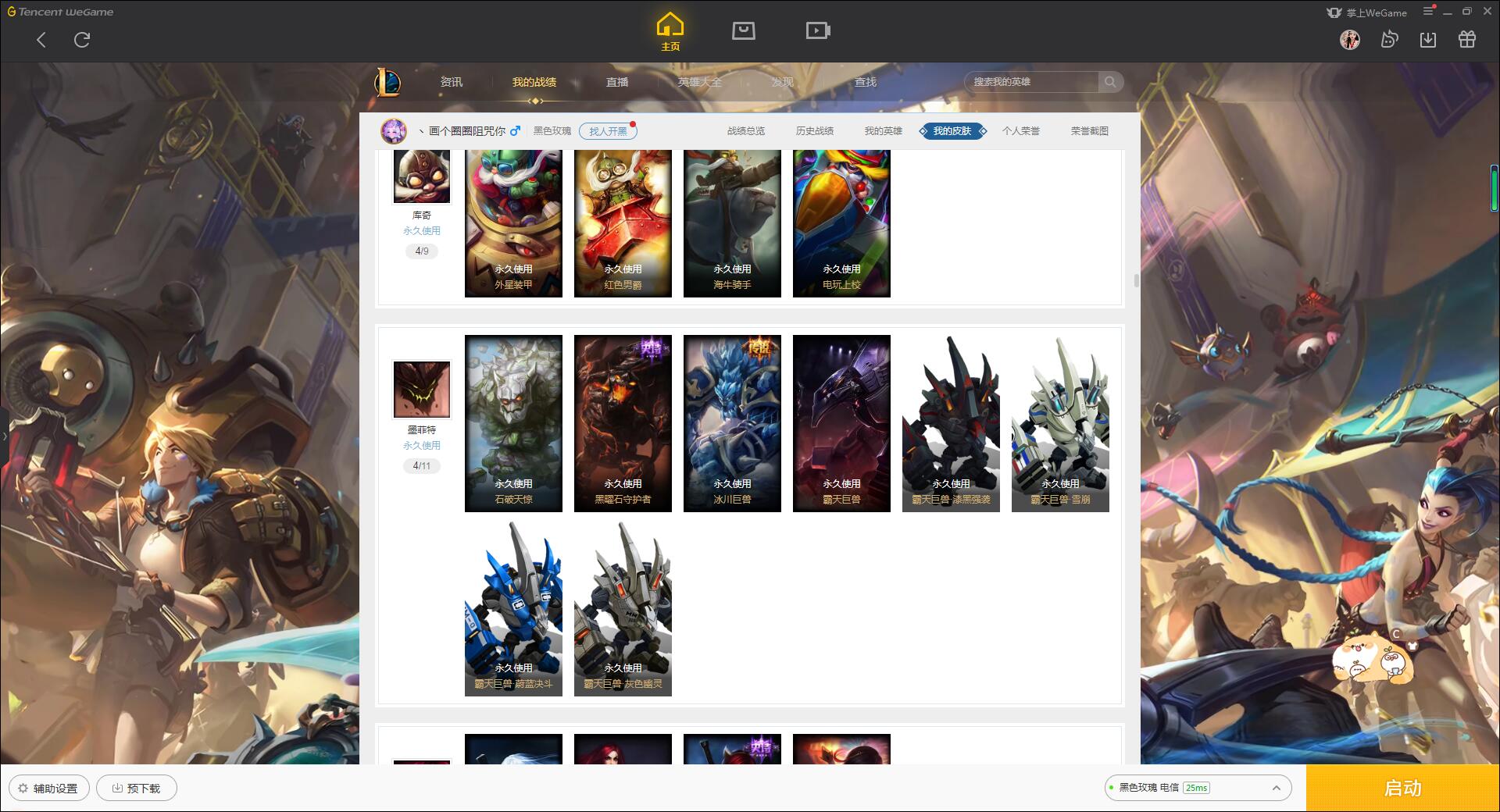
Task: Open the 霸天巨兽 蔚蓝决斗 skin card
Action: click(x=513, y=608)
